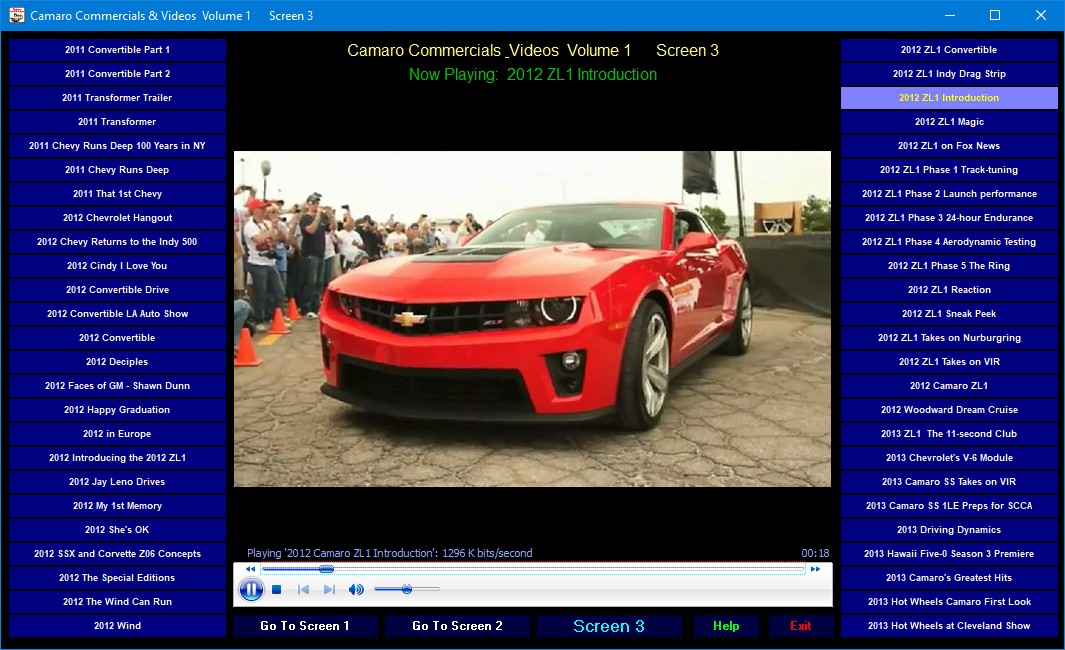Play 2013 Camaro's Greatest Hits

coord(949,577)
